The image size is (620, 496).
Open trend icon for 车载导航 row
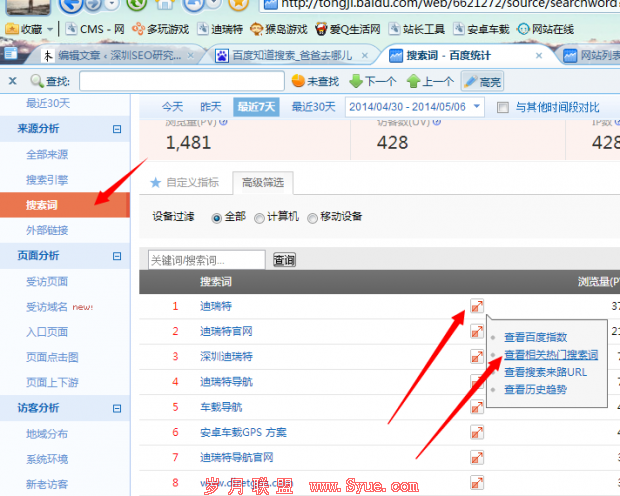(x=477, y=407)
